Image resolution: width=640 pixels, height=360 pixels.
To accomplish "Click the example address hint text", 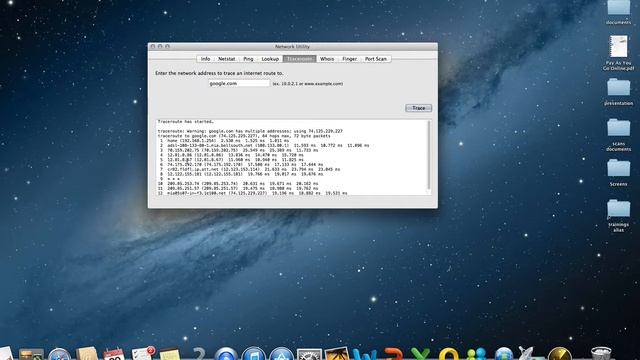I will tap(308, 84).
